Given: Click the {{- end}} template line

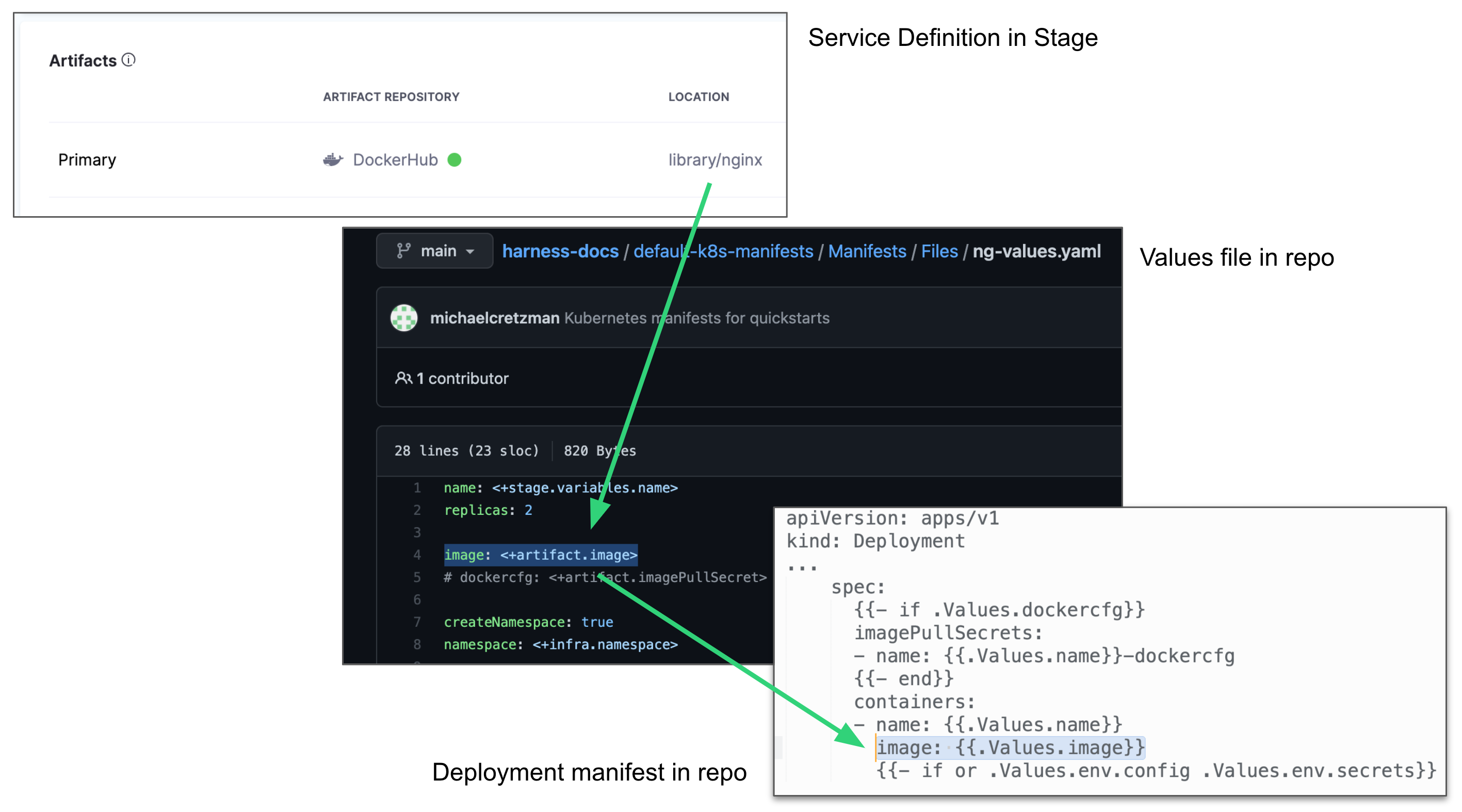Looking at the screenshot, I should click(x=903, y=679).
